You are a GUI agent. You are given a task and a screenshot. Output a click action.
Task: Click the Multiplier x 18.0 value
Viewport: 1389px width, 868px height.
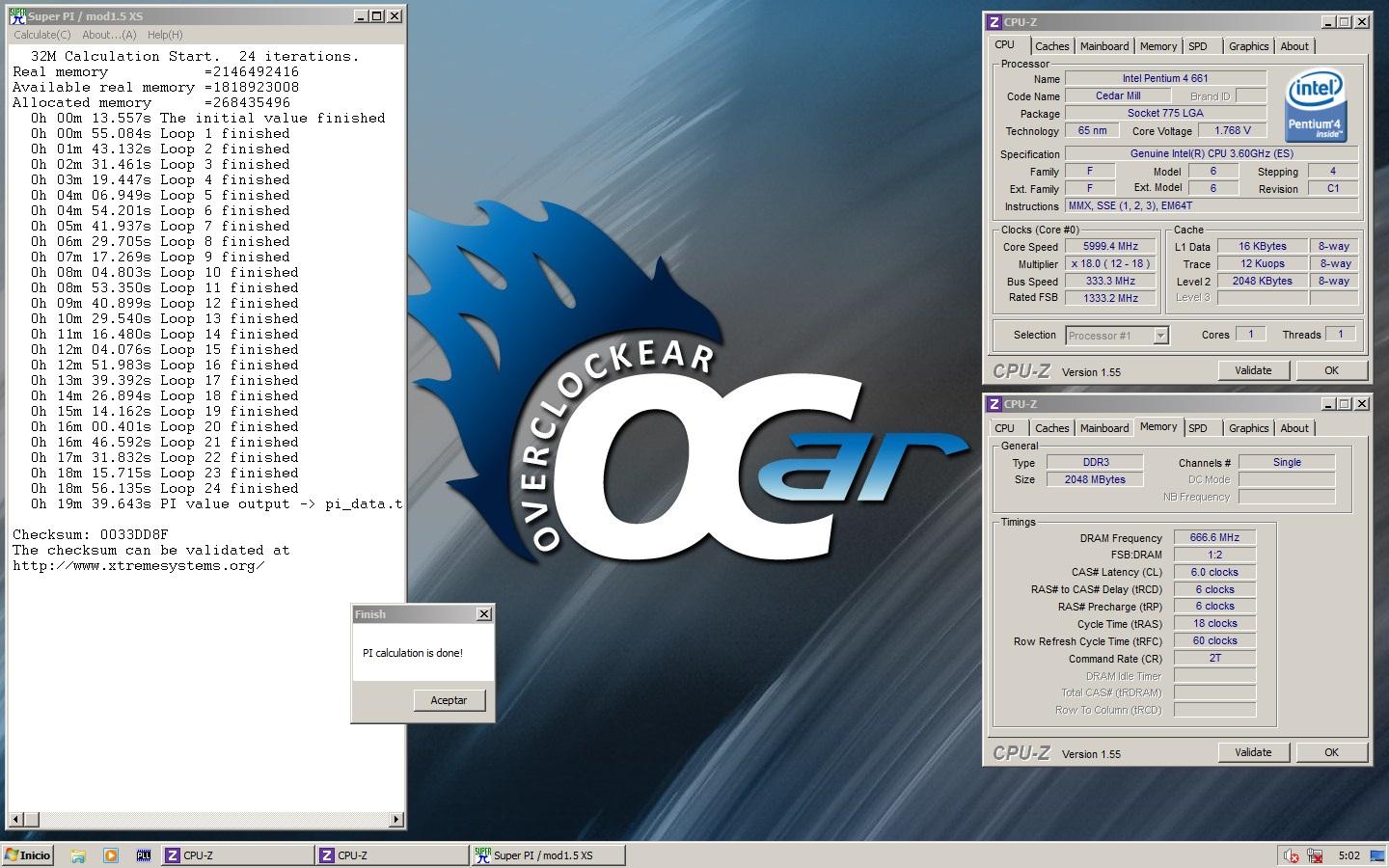(x=1110, y=263)
